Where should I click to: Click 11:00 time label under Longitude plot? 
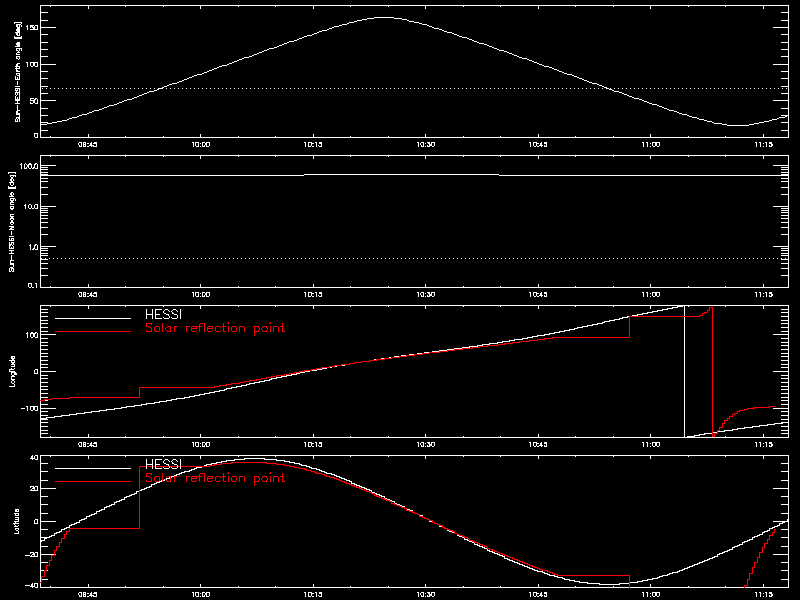[651, 445]
